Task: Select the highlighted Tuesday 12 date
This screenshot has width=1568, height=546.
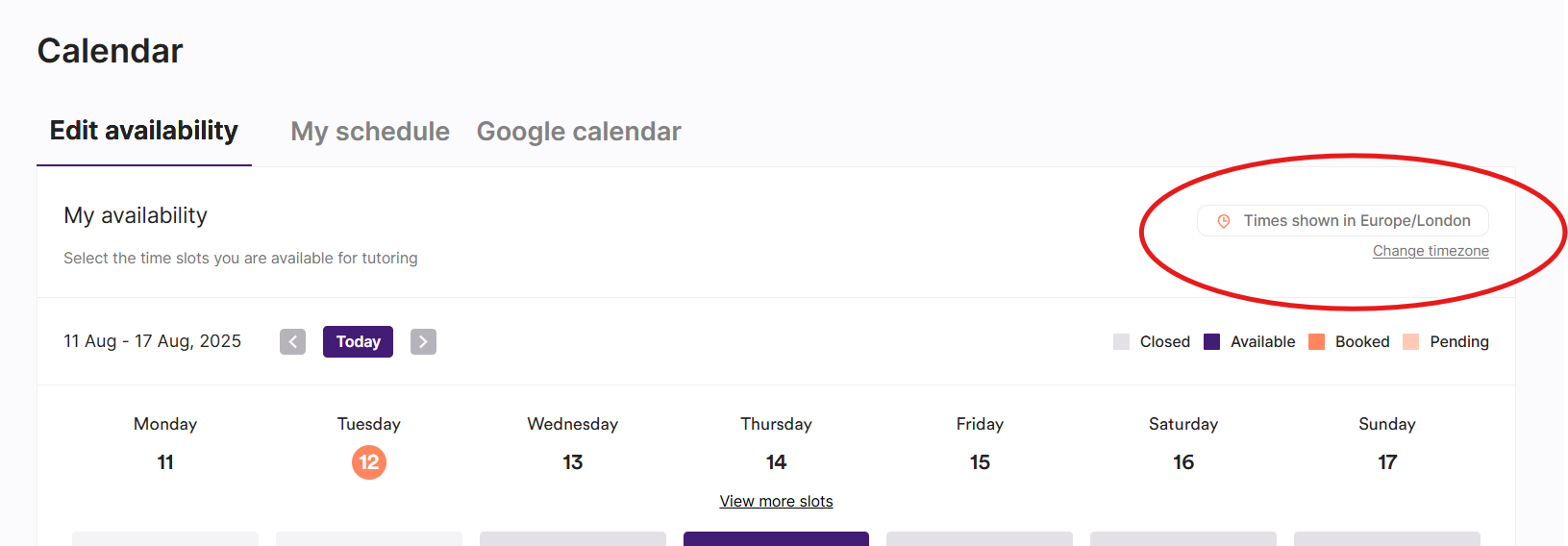Action: 369,462
